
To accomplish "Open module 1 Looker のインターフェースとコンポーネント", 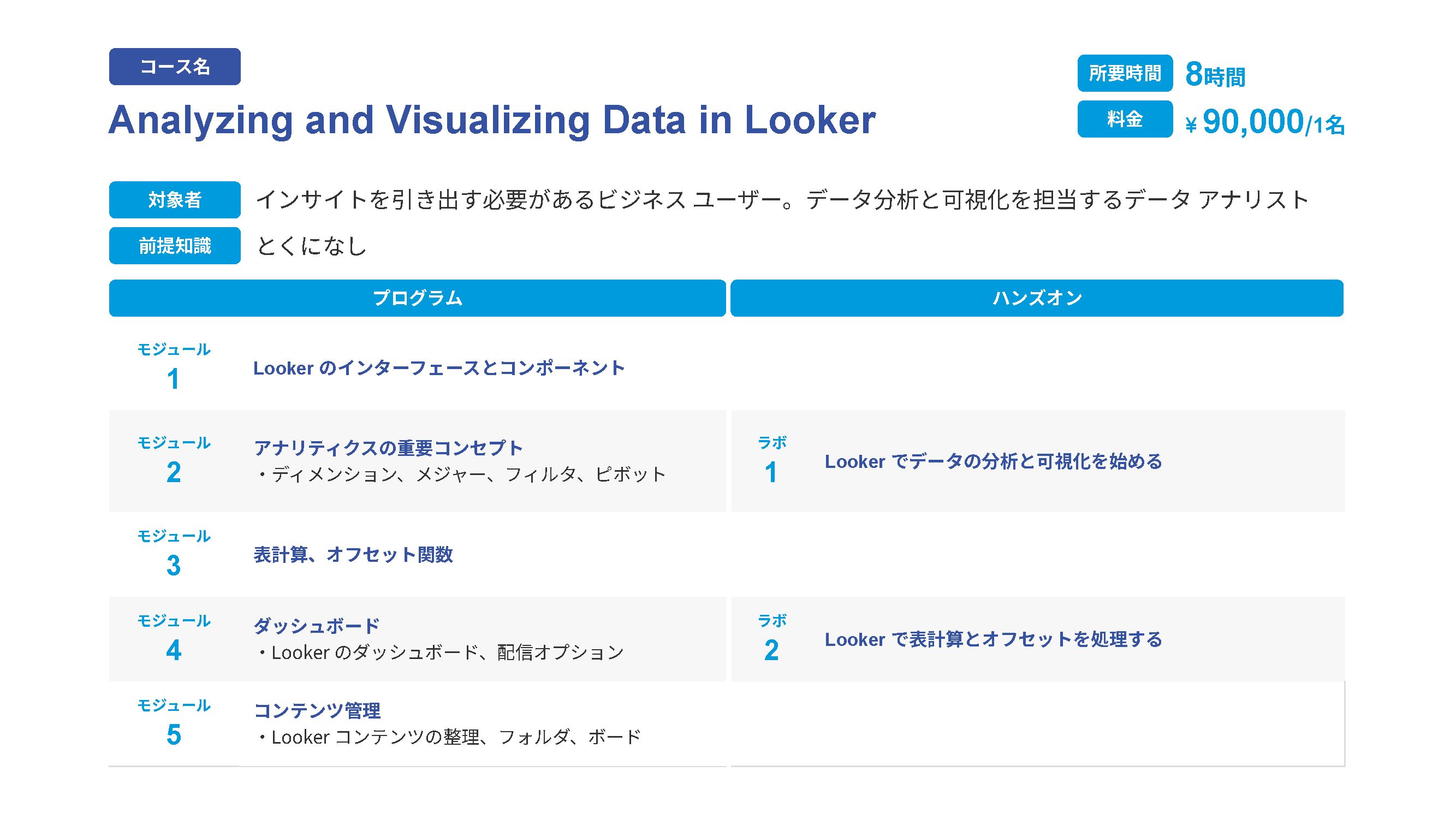I will [x=438, y=368].
